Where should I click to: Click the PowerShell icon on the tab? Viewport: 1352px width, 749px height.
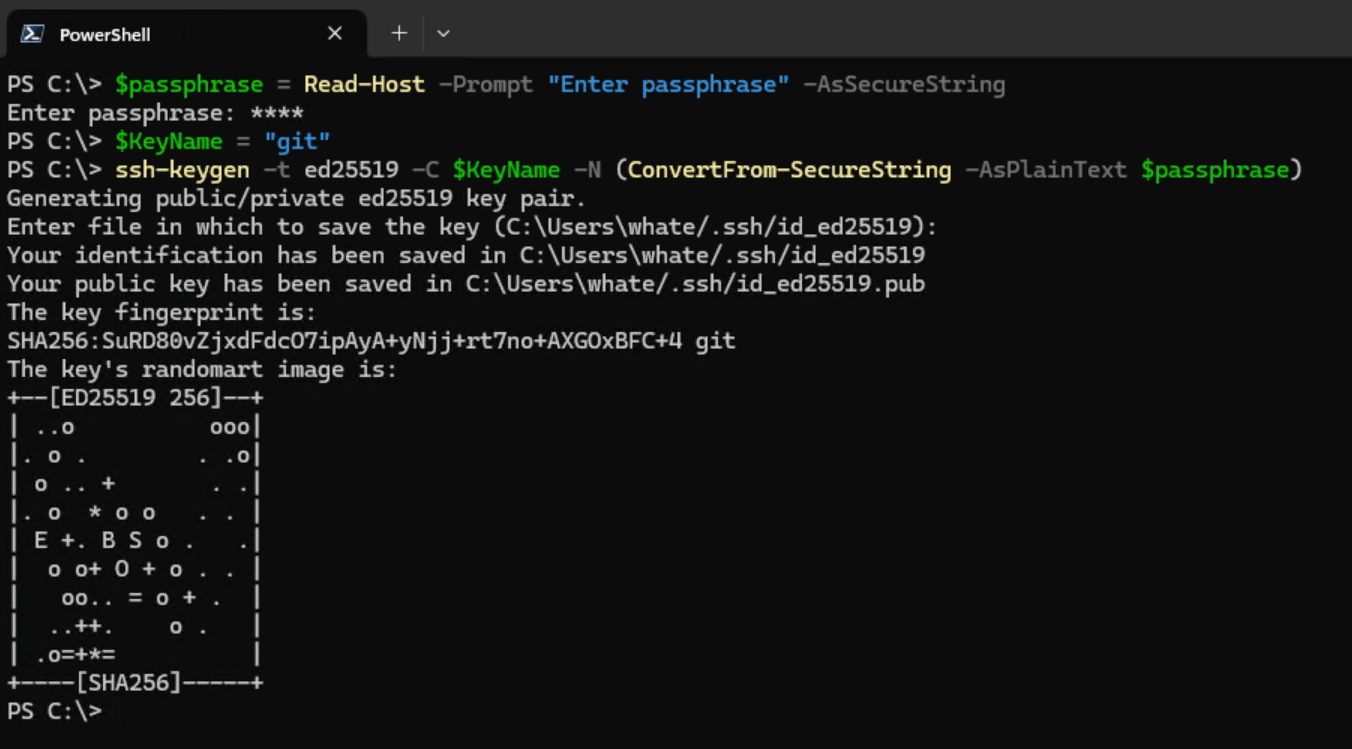click(30, 33)
